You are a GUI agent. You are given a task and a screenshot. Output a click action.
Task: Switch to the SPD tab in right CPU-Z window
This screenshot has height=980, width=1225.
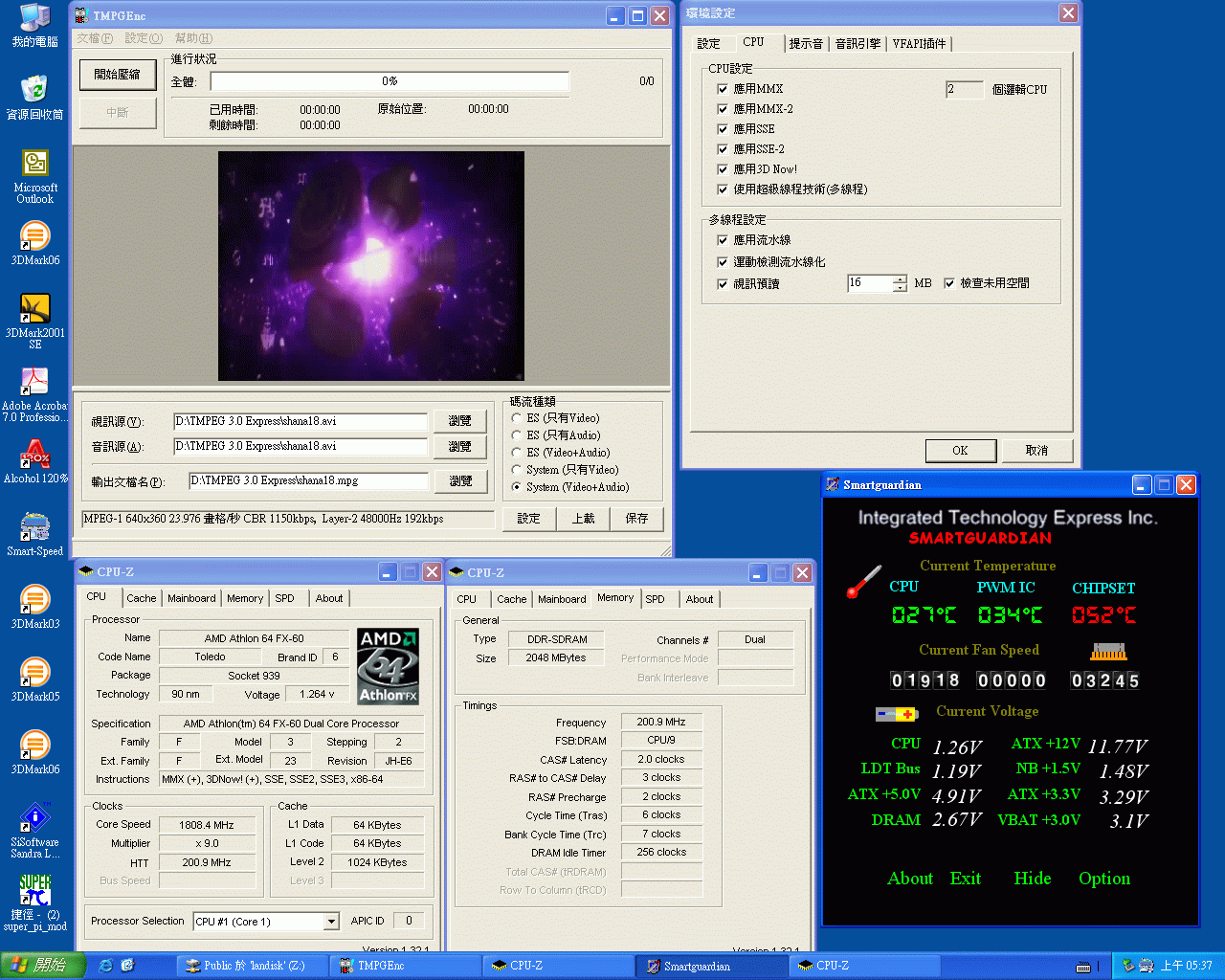pyautogui.click(x=655, y=599)
